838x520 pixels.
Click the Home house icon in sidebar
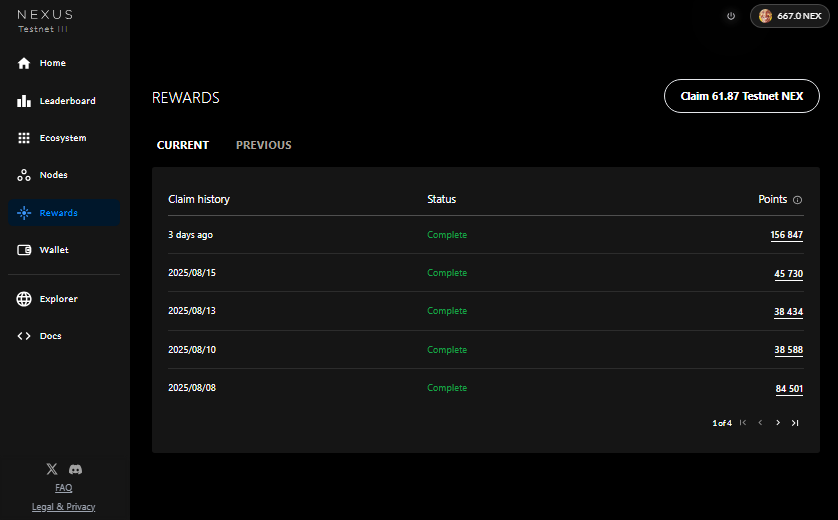24,63
